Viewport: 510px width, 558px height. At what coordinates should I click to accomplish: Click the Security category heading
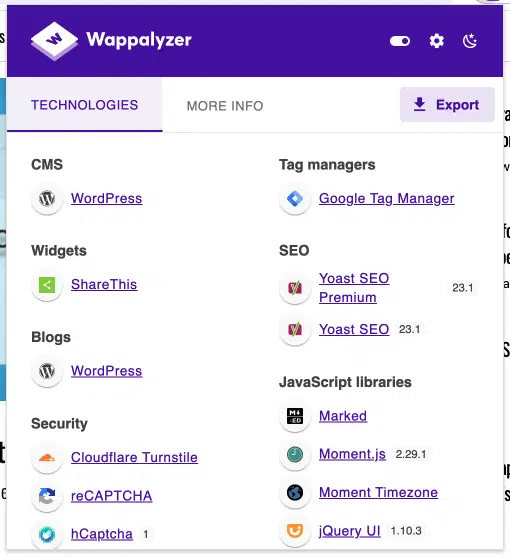pos(59,423)
